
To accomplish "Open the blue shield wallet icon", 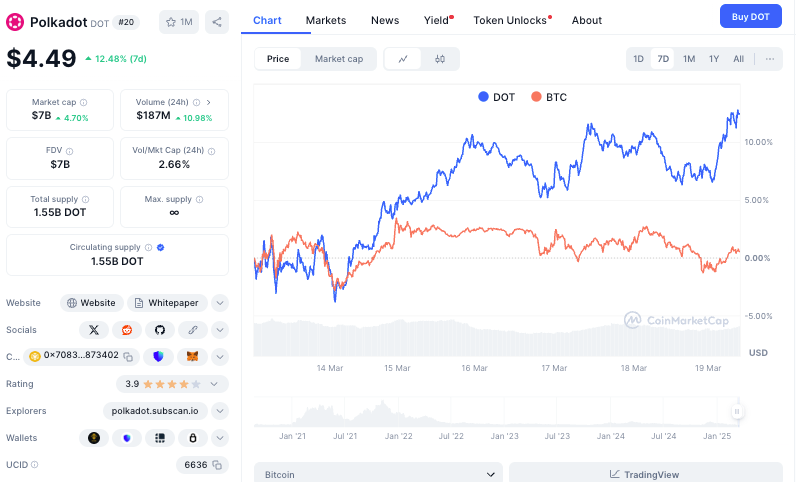I will 127,438.
